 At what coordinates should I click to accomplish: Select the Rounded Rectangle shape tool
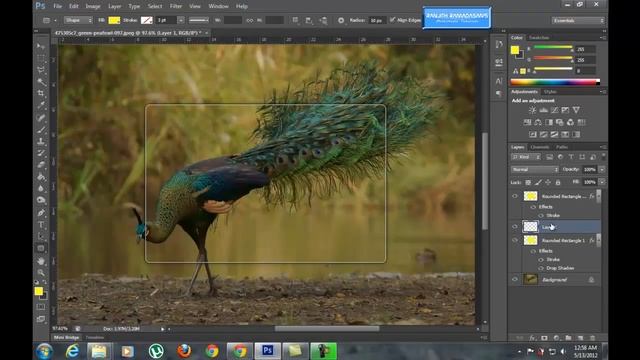click(x=41, y=248)
